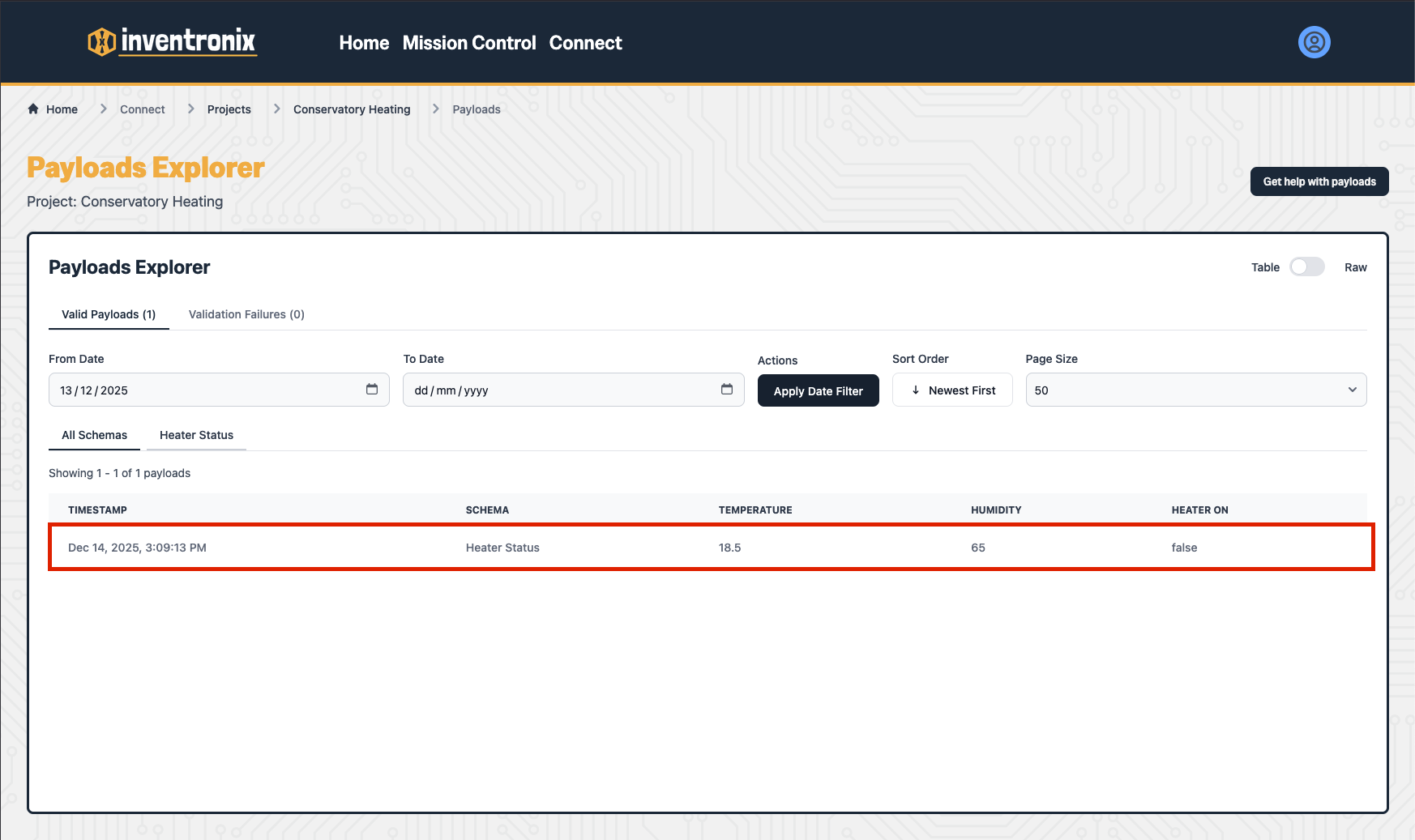Screen dimensions: 1415x840
Task: Open the calendar picker for To Date
Action: (x=727, y=390)
